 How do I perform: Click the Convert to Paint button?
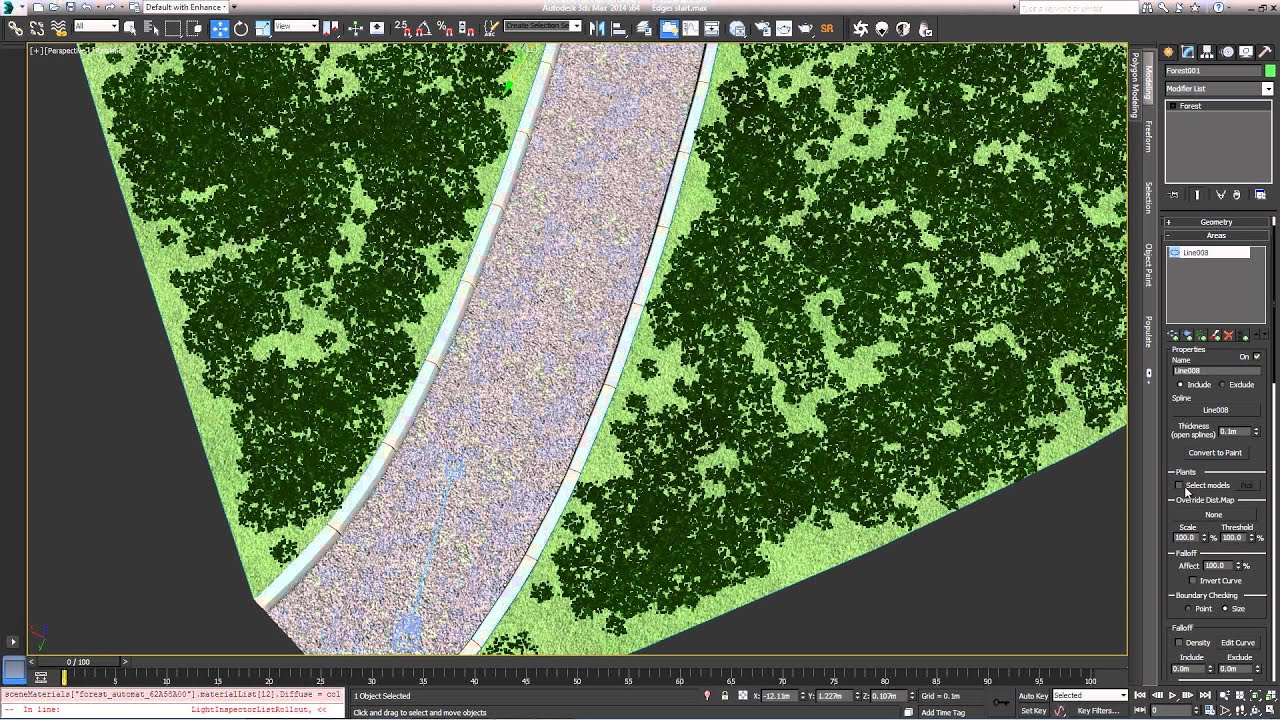pyautogui.click(x=1215, y=453)
